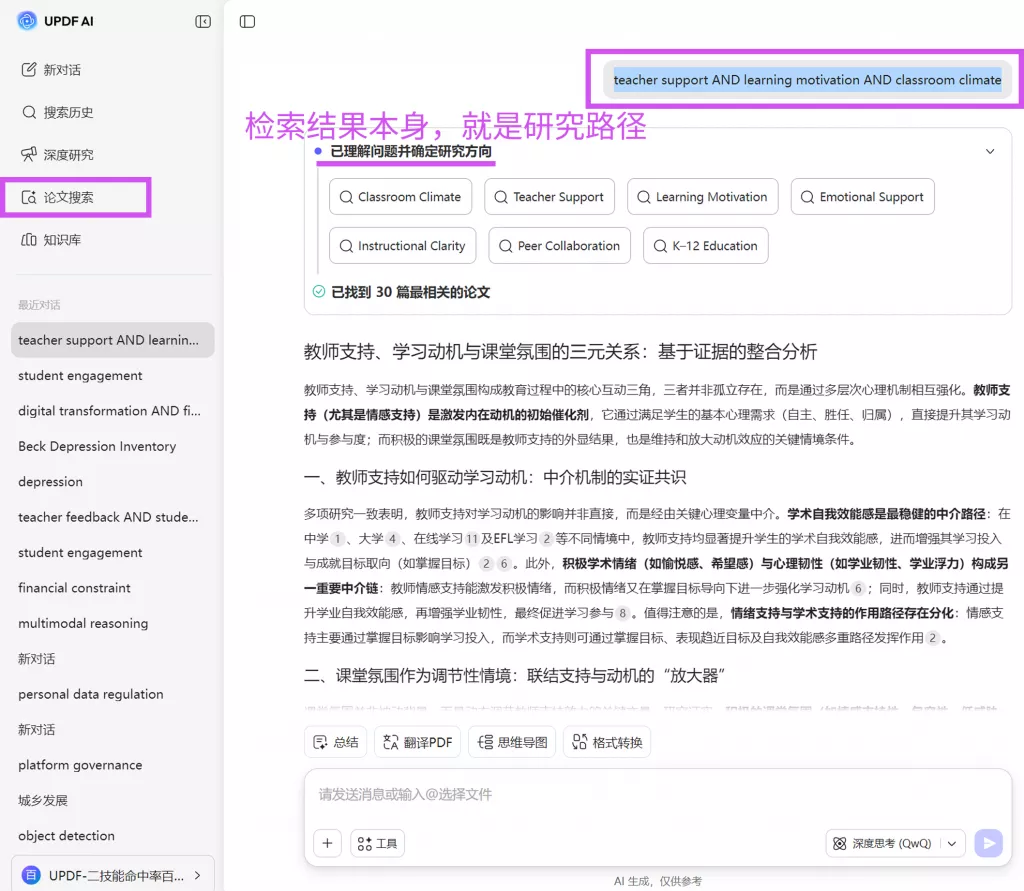Screen dimensions: 1024x891
Task: Open the 工具 selector near the input box
Action: pyautogui.click(x=377, y=843)
